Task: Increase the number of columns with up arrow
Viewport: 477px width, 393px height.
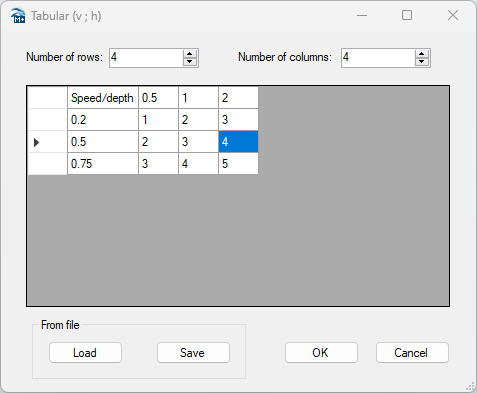Action: (422, 54)
